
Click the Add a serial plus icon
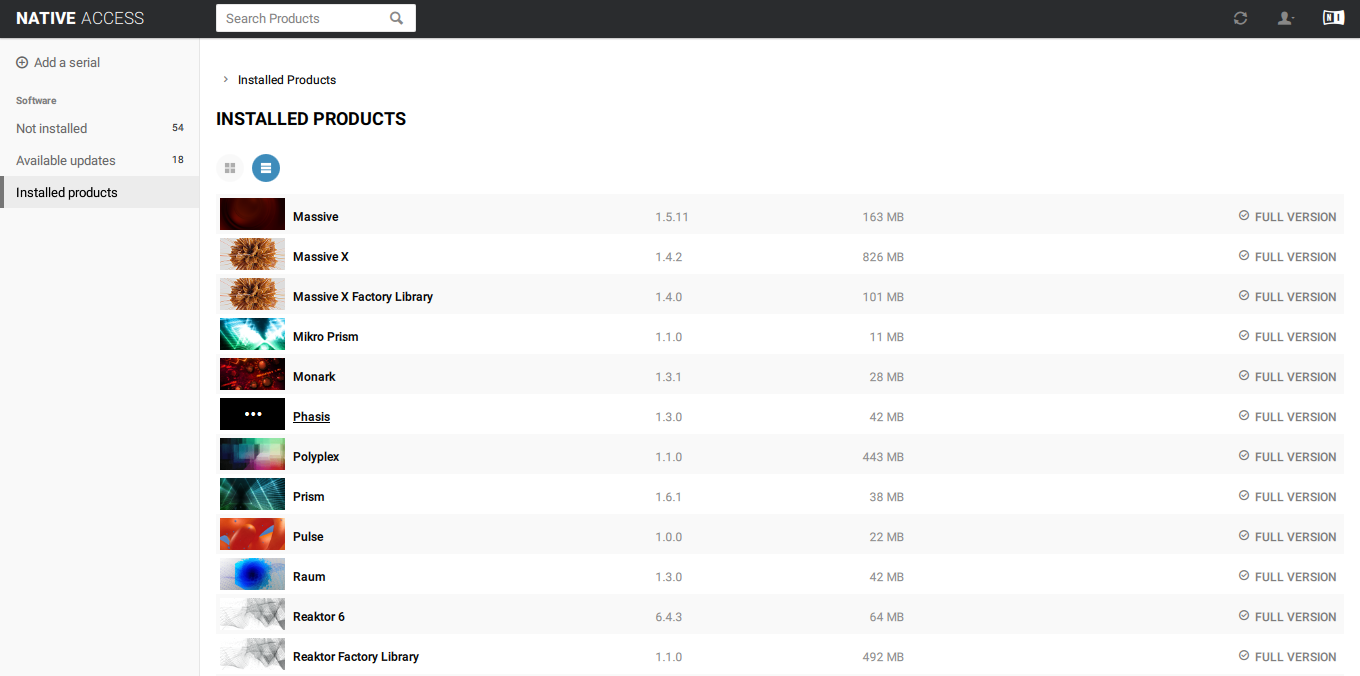22,62
